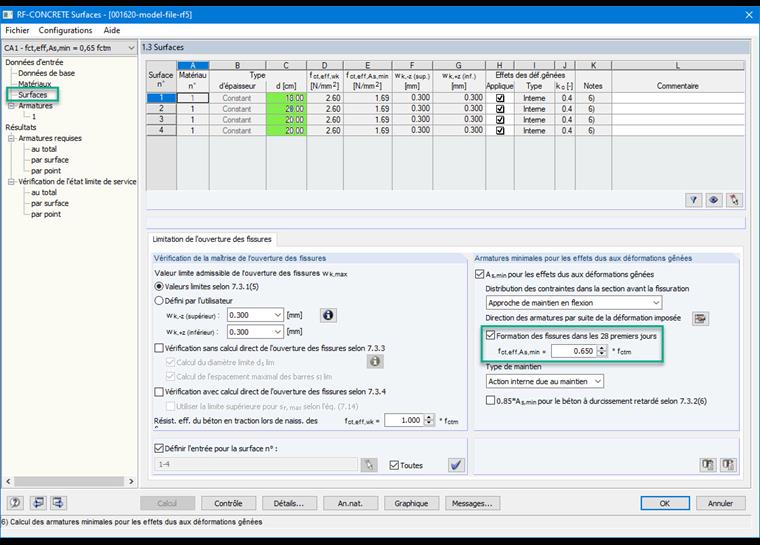Go to previous window with left arrow icon
This screenshot has height=545, width=760.
coord(38,503)
